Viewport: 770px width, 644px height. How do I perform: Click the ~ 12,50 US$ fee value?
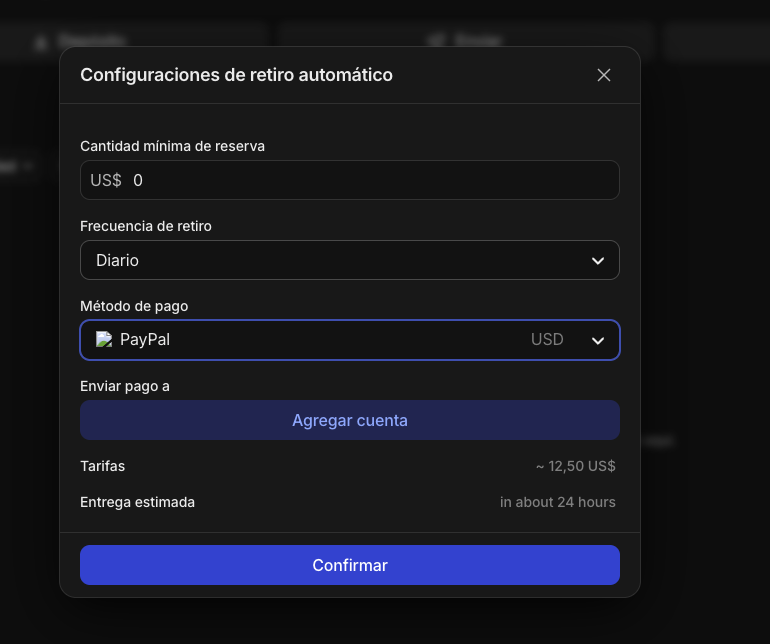(576, 466)
